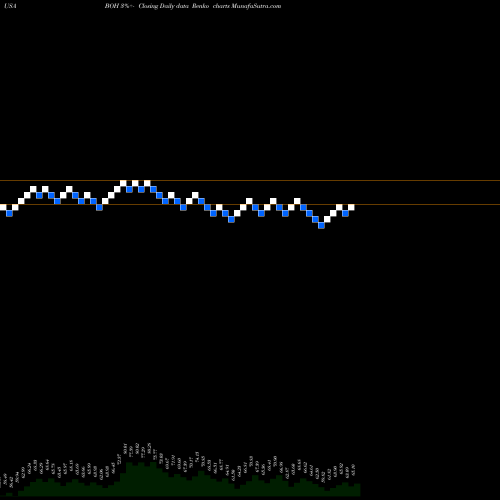Viewport: 500px width, 500px height.
Task: Click the USA market label
Action: (x=10, y=6)
